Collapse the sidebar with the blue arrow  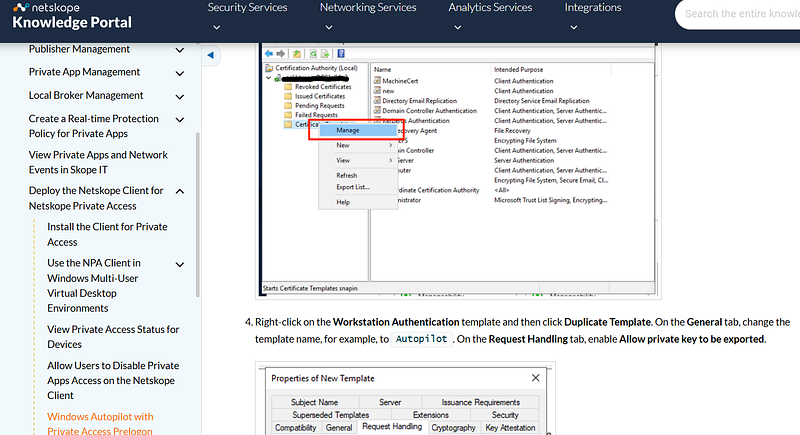tap(210, 55)
